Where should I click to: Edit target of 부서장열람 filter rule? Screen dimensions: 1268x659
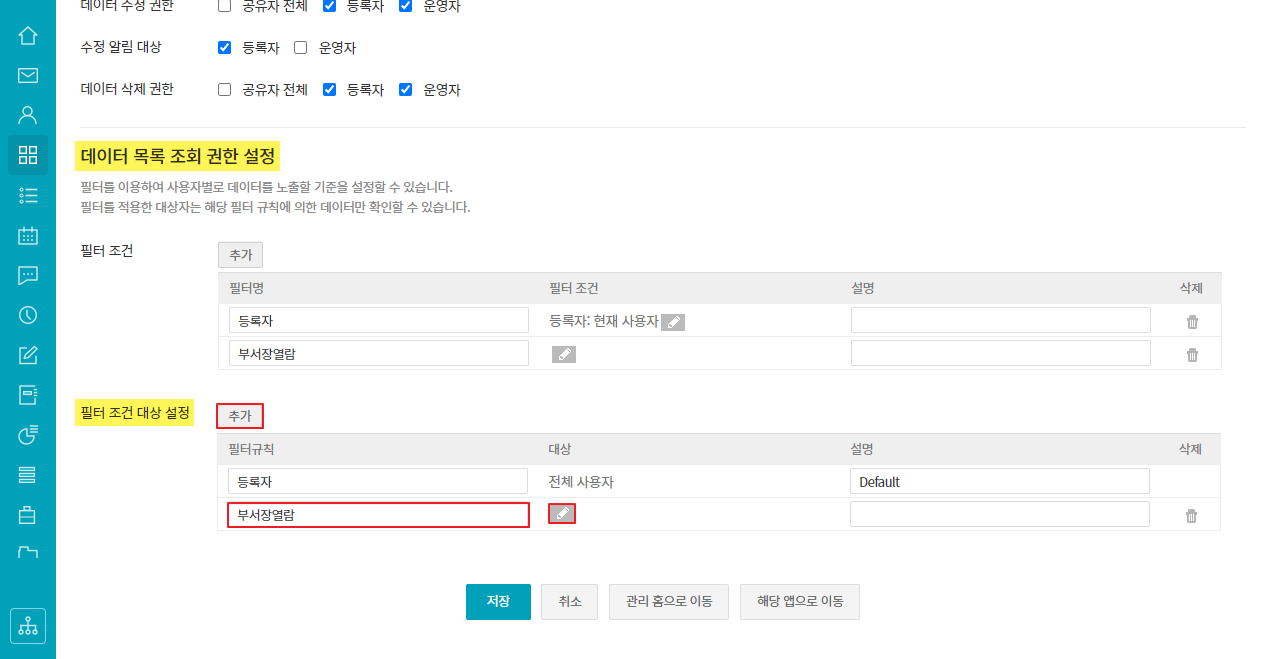pyautogui.click(x=562, y=514)
